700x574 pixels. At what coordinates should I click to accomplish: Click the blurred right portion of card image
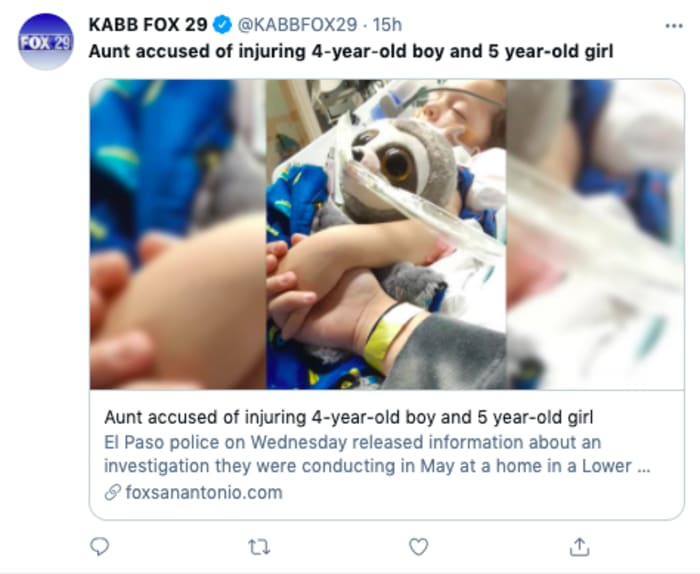click(595, 234)
